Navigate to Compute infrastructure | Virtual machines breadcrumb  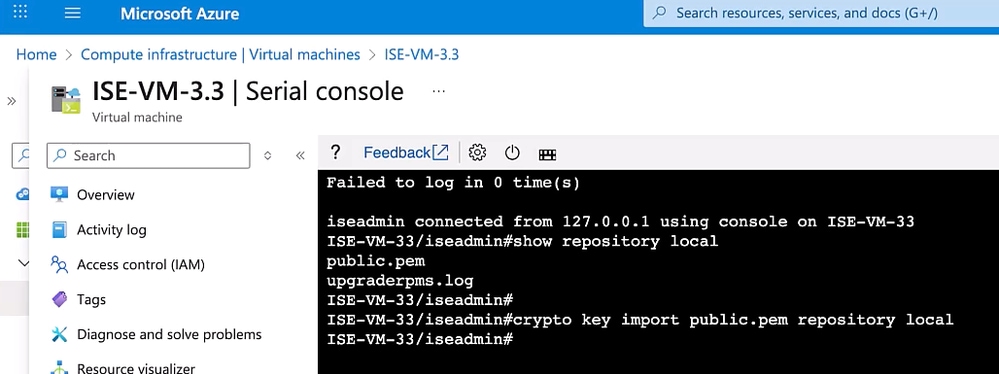(220, 55)
